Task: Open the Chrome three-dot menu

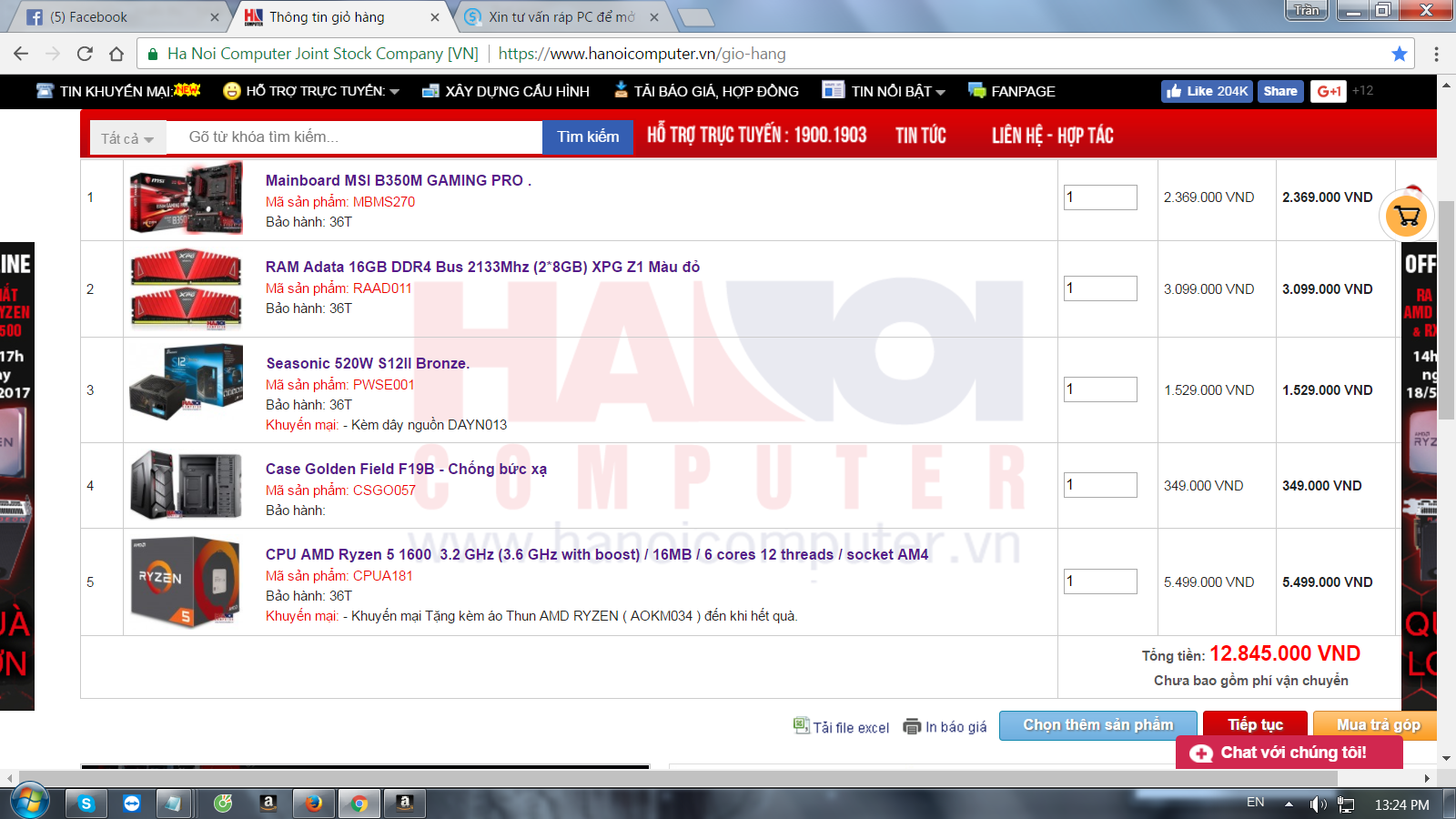Action: pyautogui.click(x=1436, y=54)
